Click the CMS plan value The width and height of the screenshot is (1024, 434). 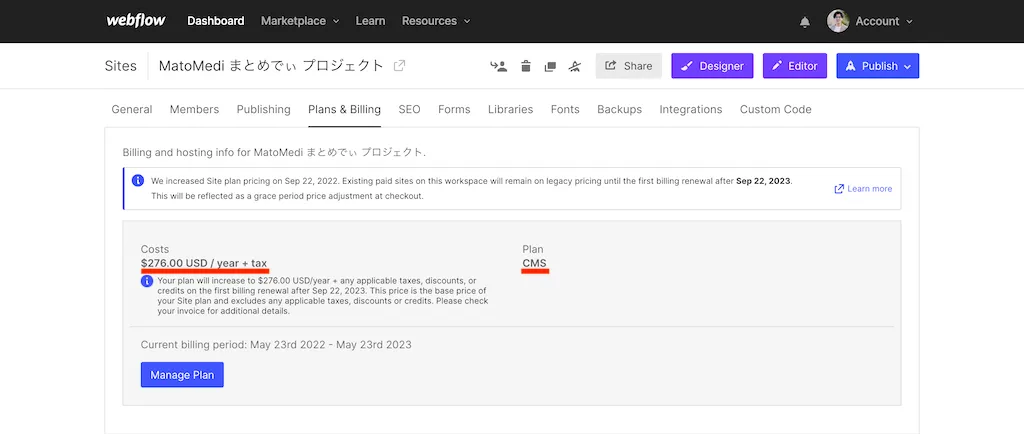[535, 263]
